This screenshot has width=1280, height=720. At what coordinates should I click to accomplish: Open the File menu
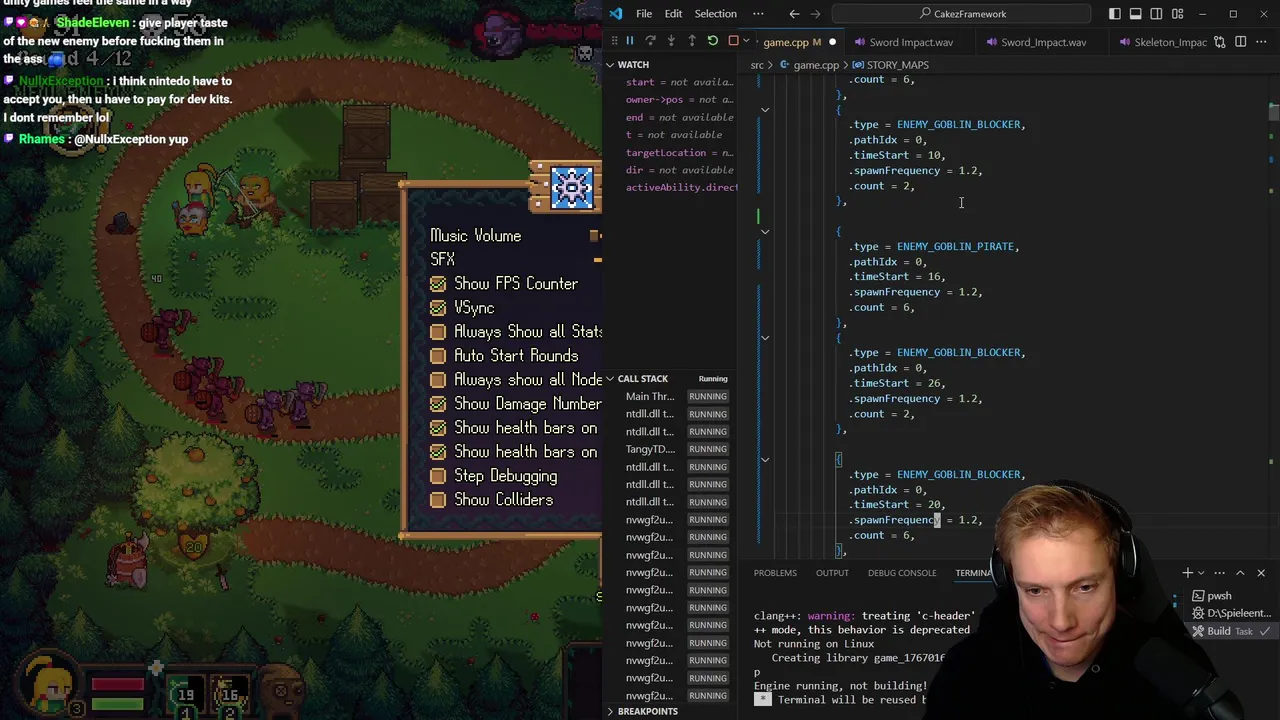(x=644, y=14)
